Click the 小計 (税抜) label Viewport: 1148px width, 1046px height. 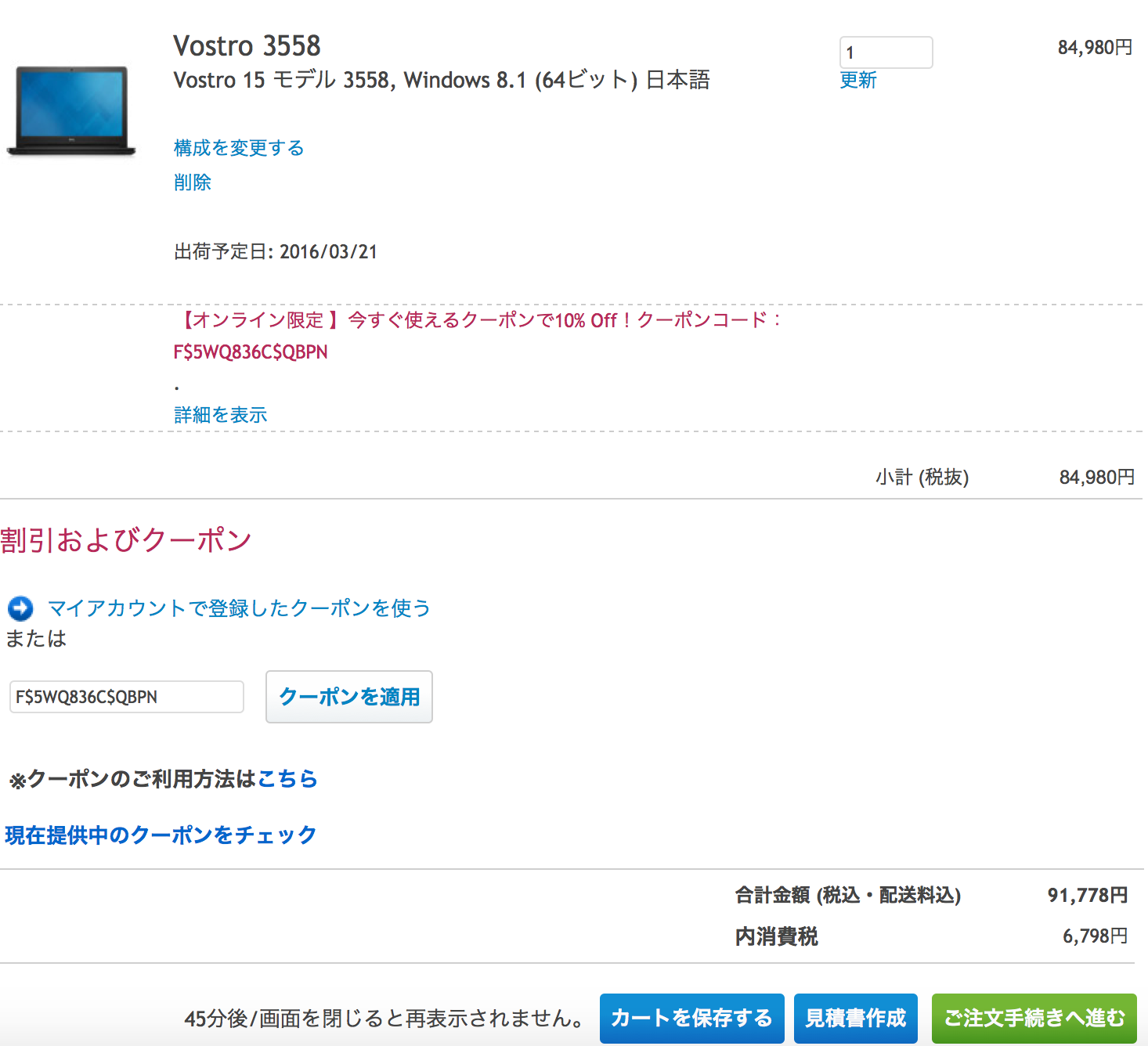(922, 477)
